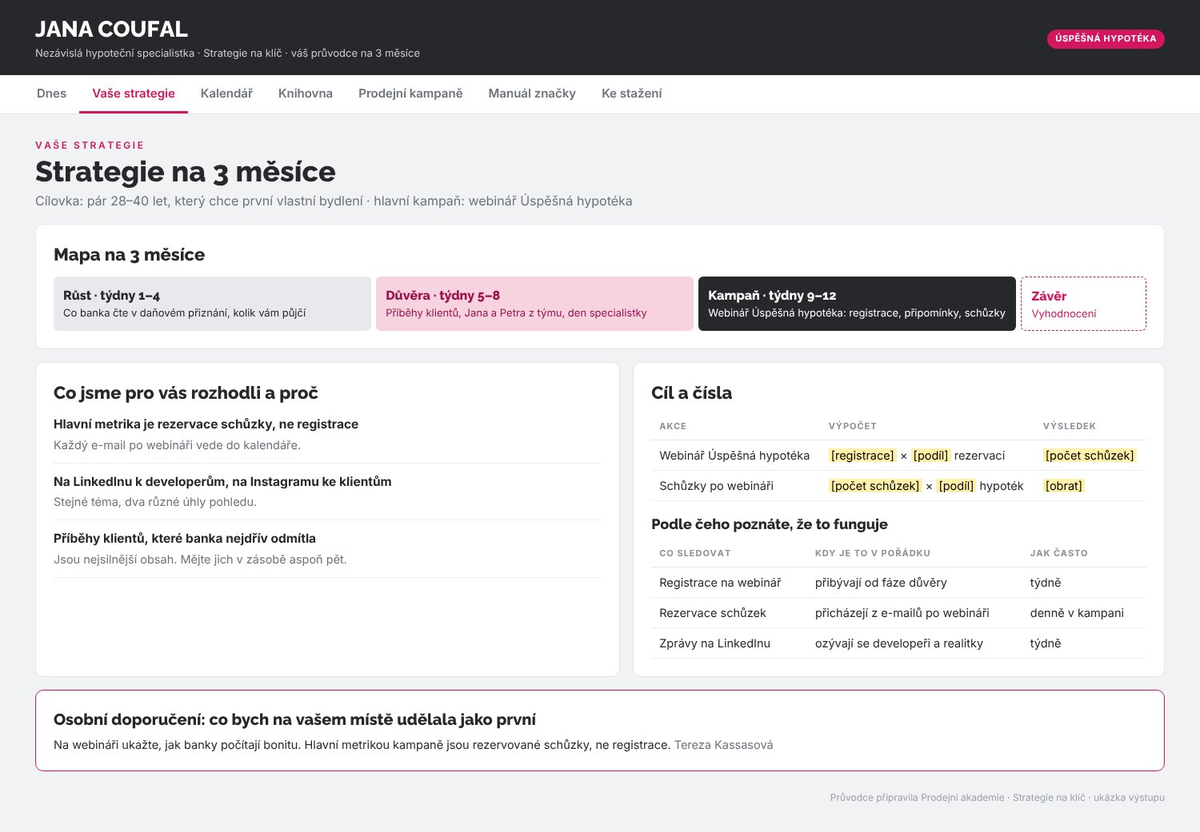
Task: Click "Na LinkedInu k developerům, na Instagramu ke klientům"
Action: pyautogui.click(x=222, y=482)
